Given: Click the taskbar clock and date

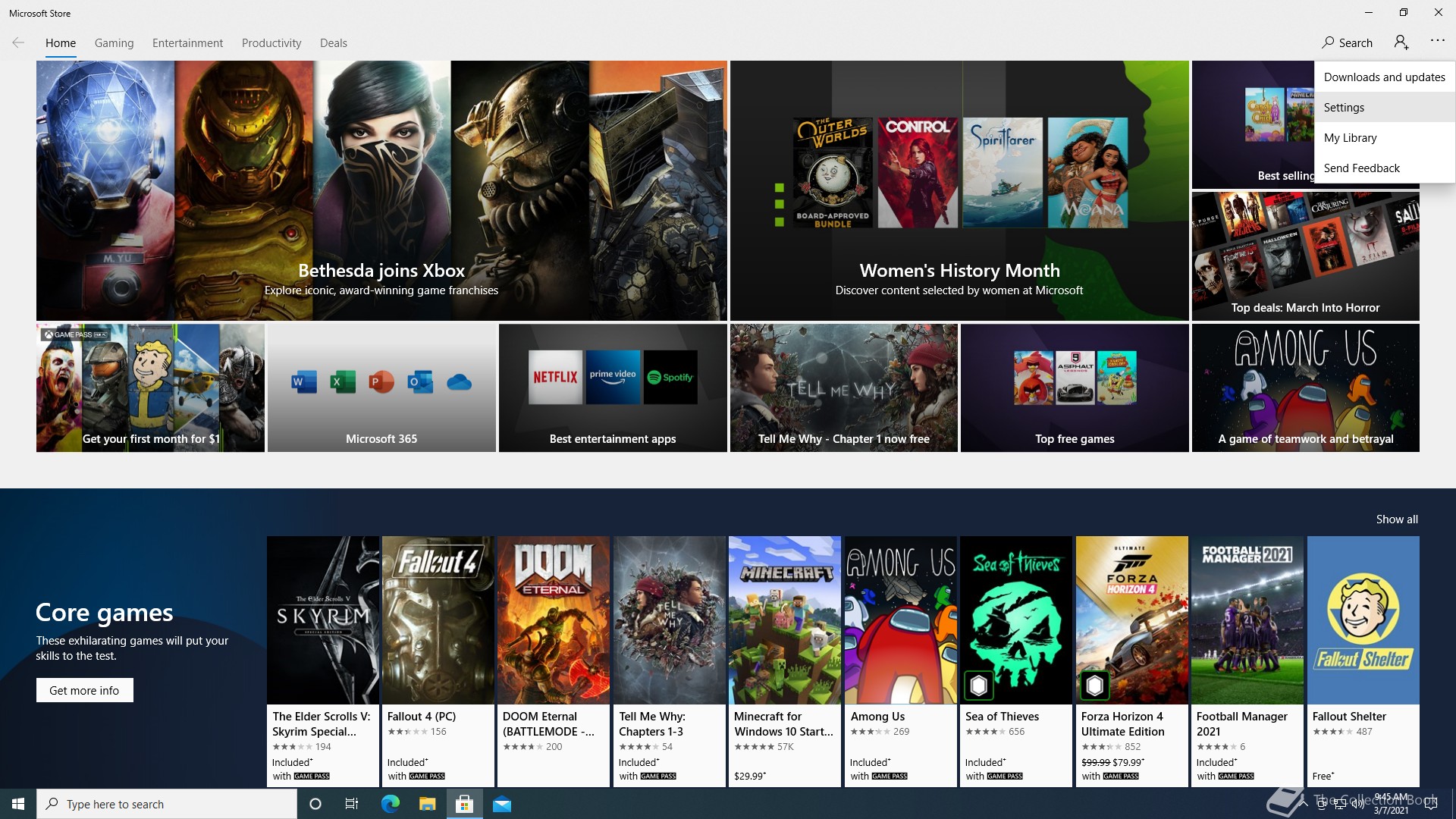Looking at the screenshot, I should [x=1391, y=804].
